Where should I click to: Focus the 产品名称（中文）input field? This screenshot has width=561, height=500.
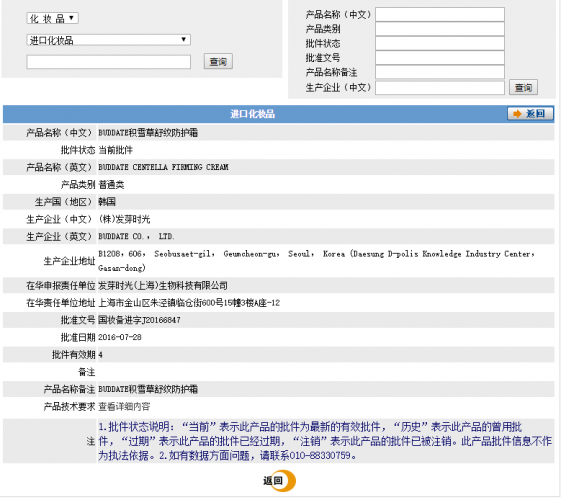click(x=440, y=15)
